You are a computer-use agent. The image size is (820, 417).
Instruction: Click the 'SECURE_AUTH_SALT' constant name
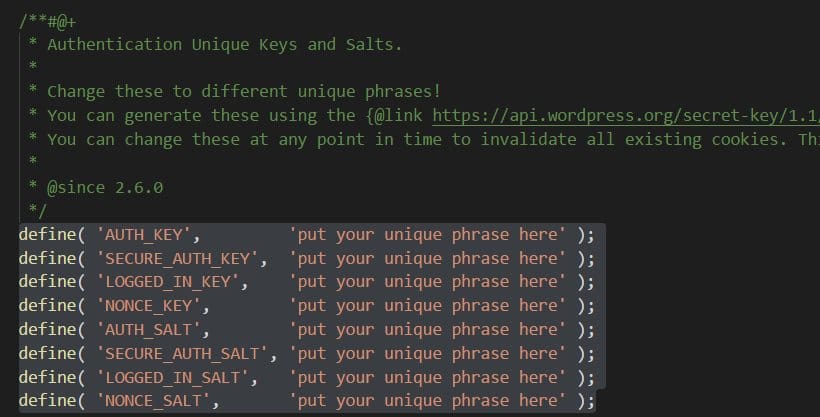click(x=183, y=354)
